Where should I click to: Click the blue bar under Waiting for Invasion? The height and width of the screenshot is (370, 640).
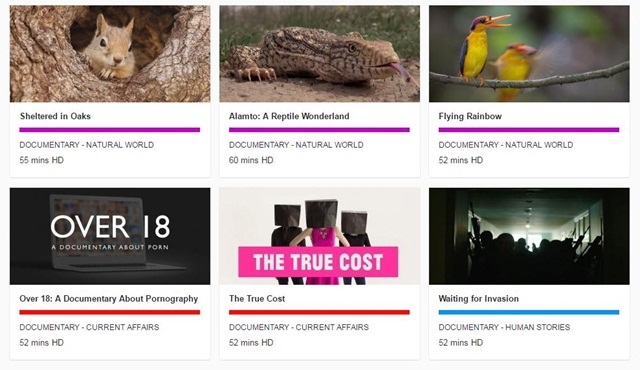click(529, 312)
